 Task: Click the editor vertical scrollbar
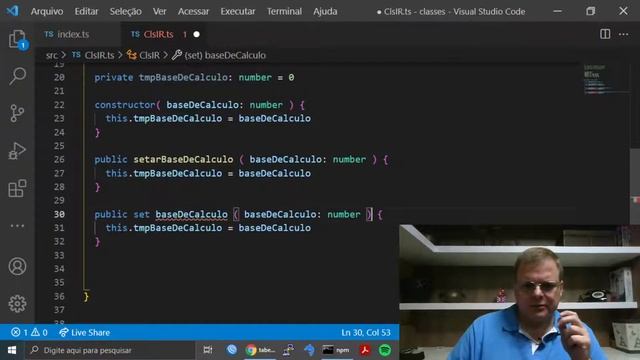click(635, 186)
